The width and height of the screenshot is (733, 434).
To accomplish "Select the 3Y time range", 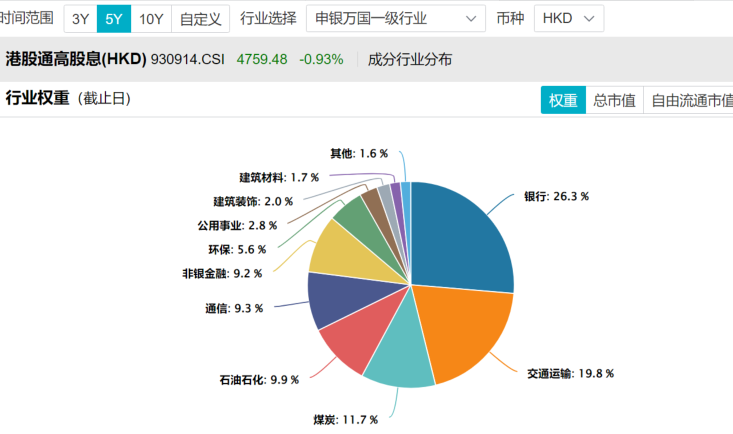I will point(80,19).
